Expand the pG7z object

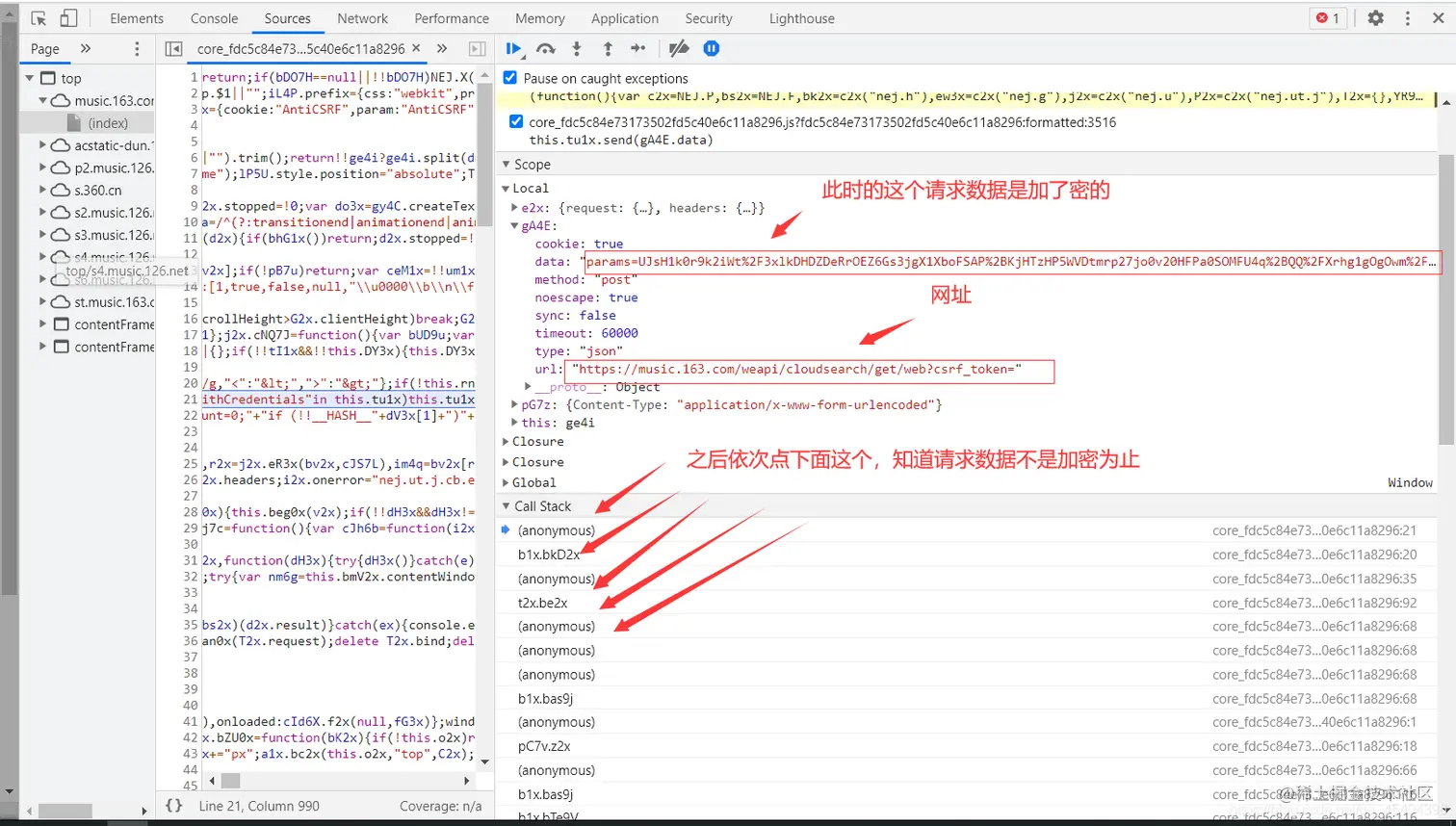pos(514,404)
